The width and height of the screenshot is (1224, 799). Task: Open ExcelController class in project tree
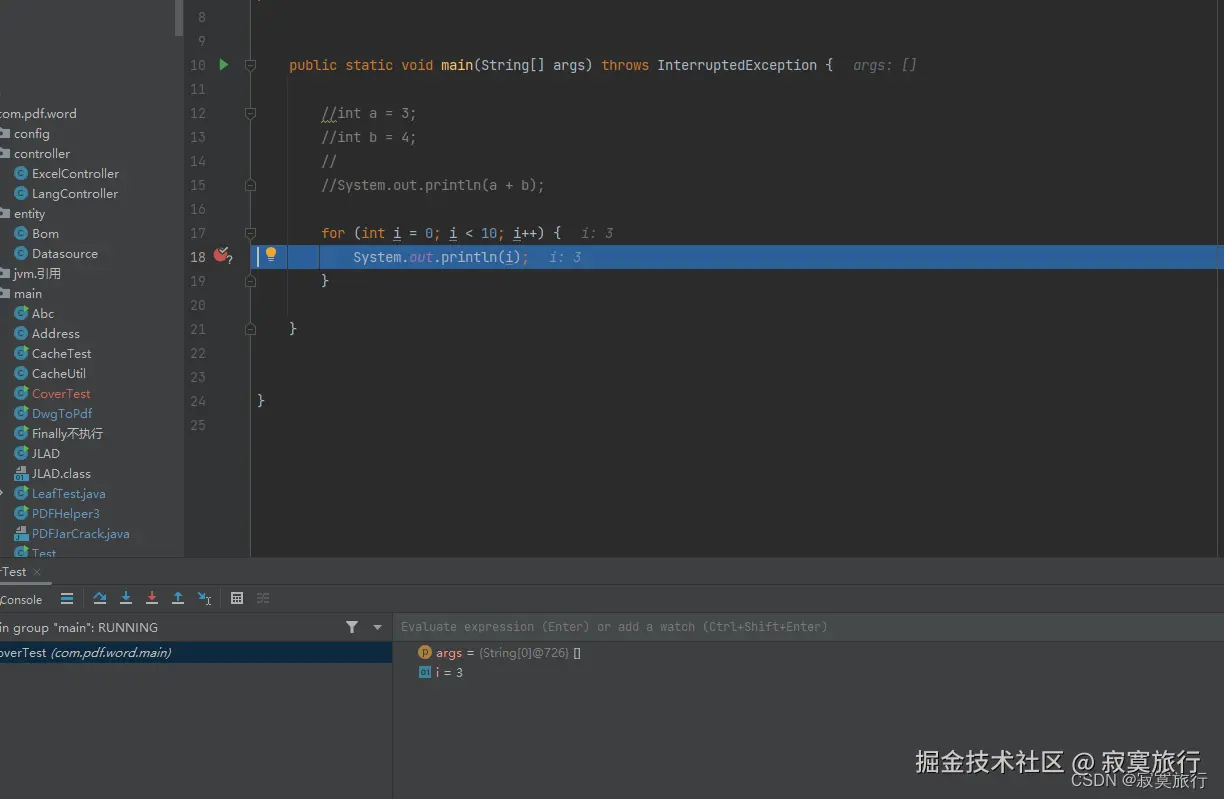pyautogui.click(x=75, y=173)
